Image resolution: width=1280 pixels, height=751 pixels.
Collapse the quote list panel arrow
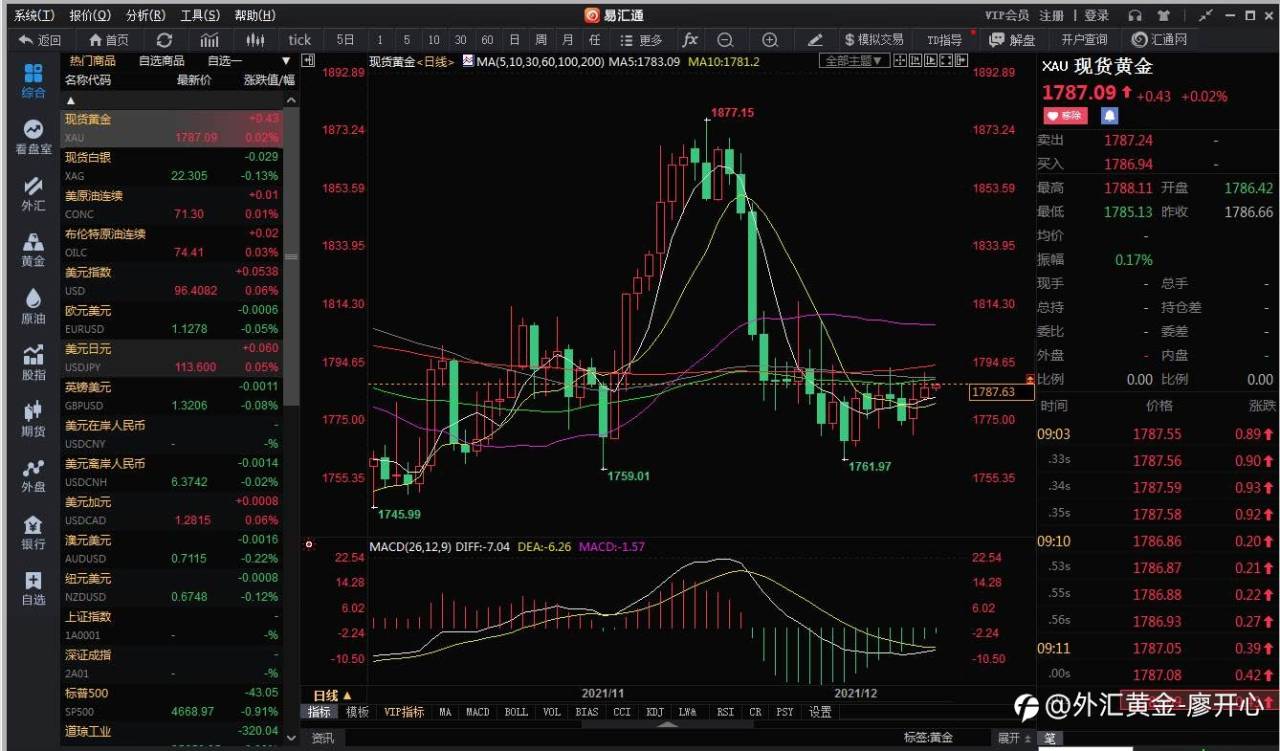pos(309,61)
